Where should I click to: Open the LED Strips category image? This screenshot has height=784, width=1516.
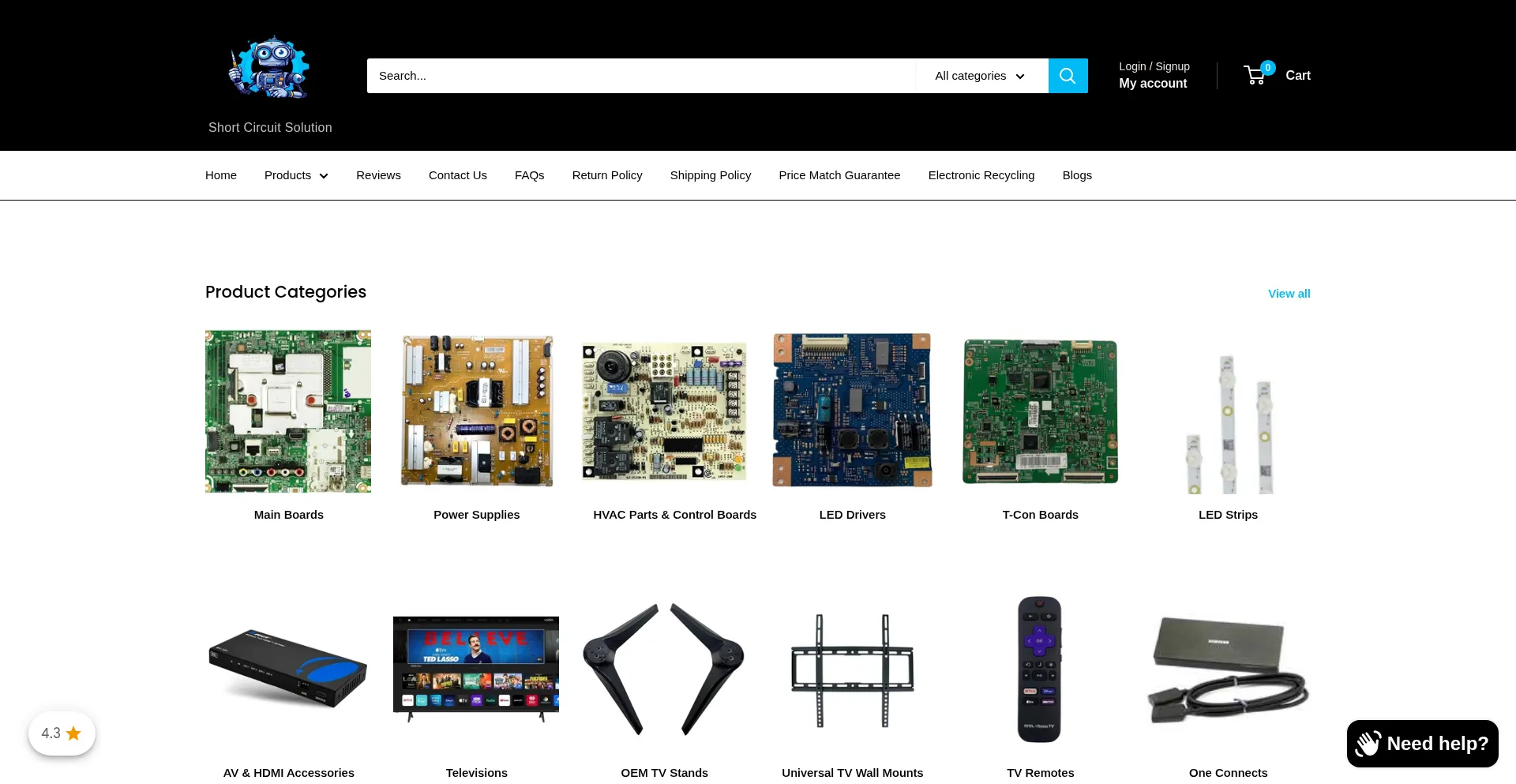pos(1228,412)
